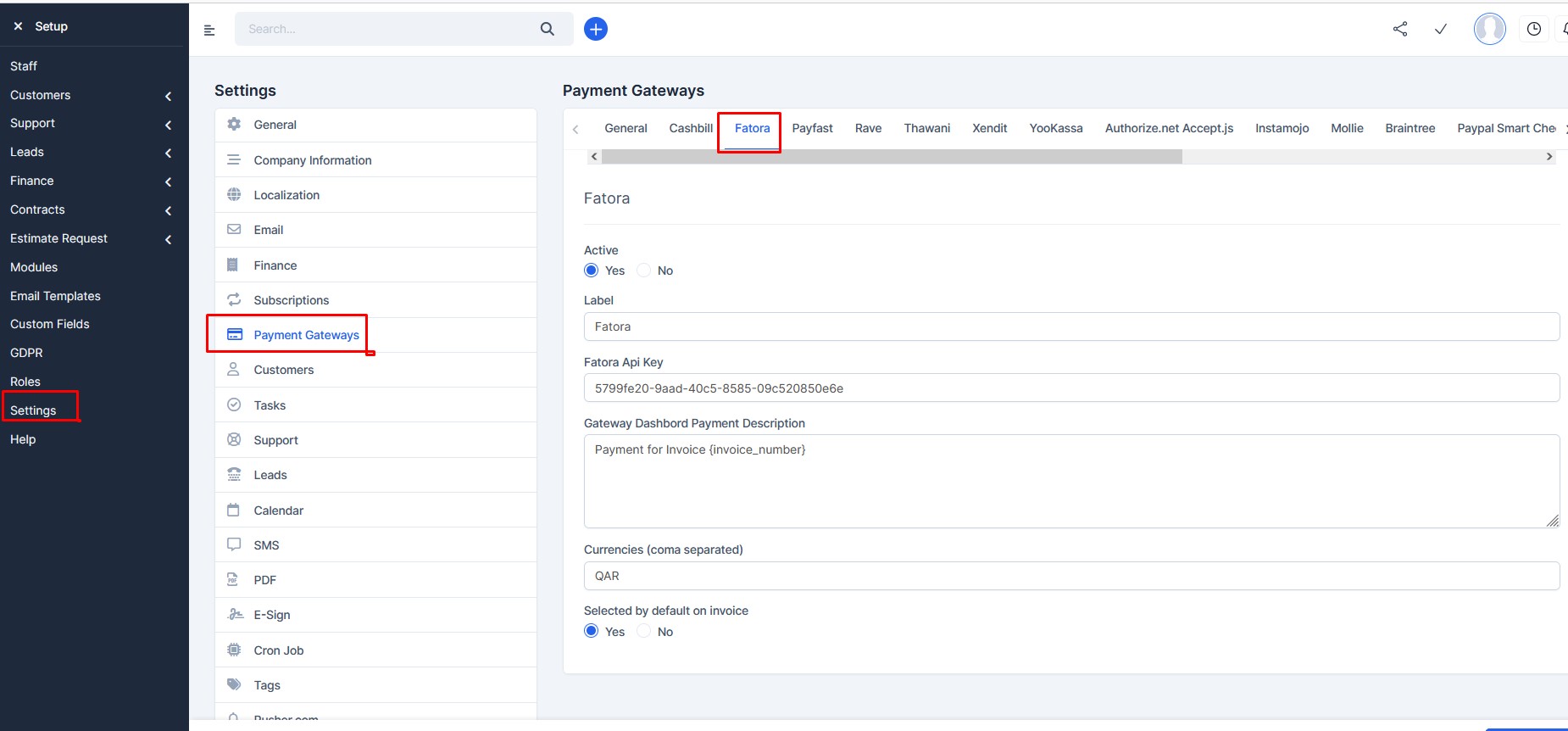Click the Customers person icon
Viewport: 1568px width, 731px height.
click(x=233, y=369)
